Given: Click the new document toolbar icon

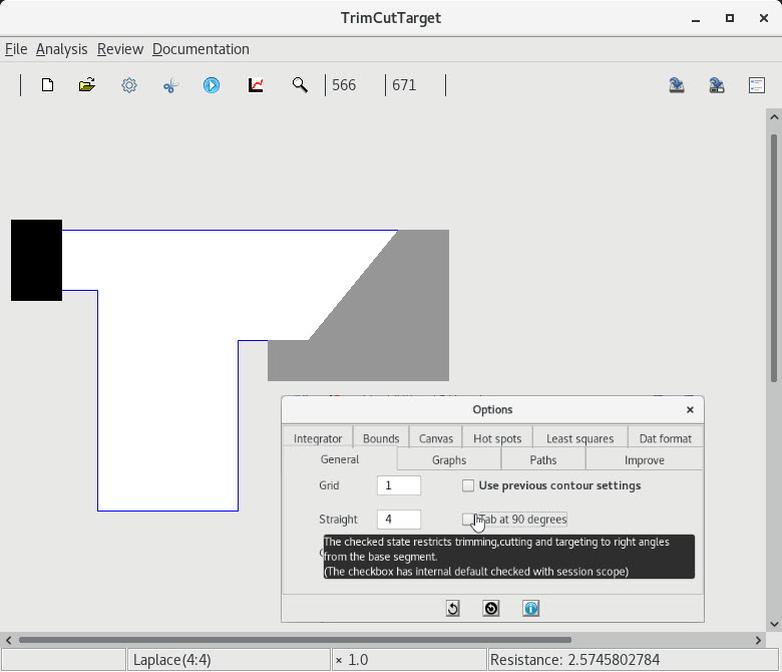Looking at the screenshot, I should tap(47, 85).
